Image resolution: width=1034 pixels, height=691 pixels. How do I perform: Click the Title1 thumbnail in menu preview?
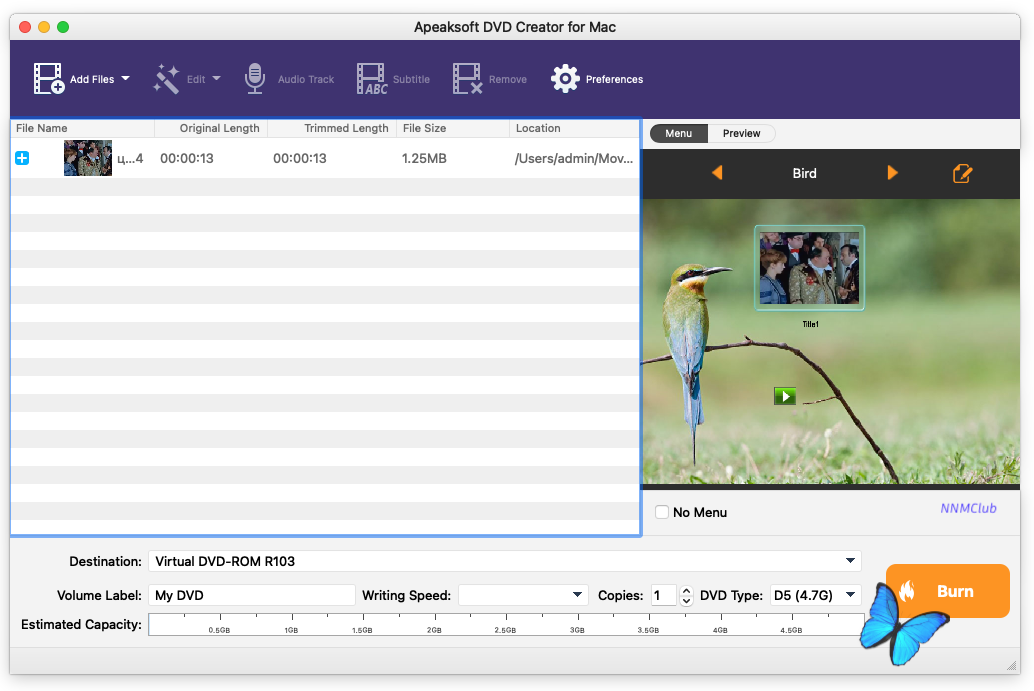pos(809,267)
